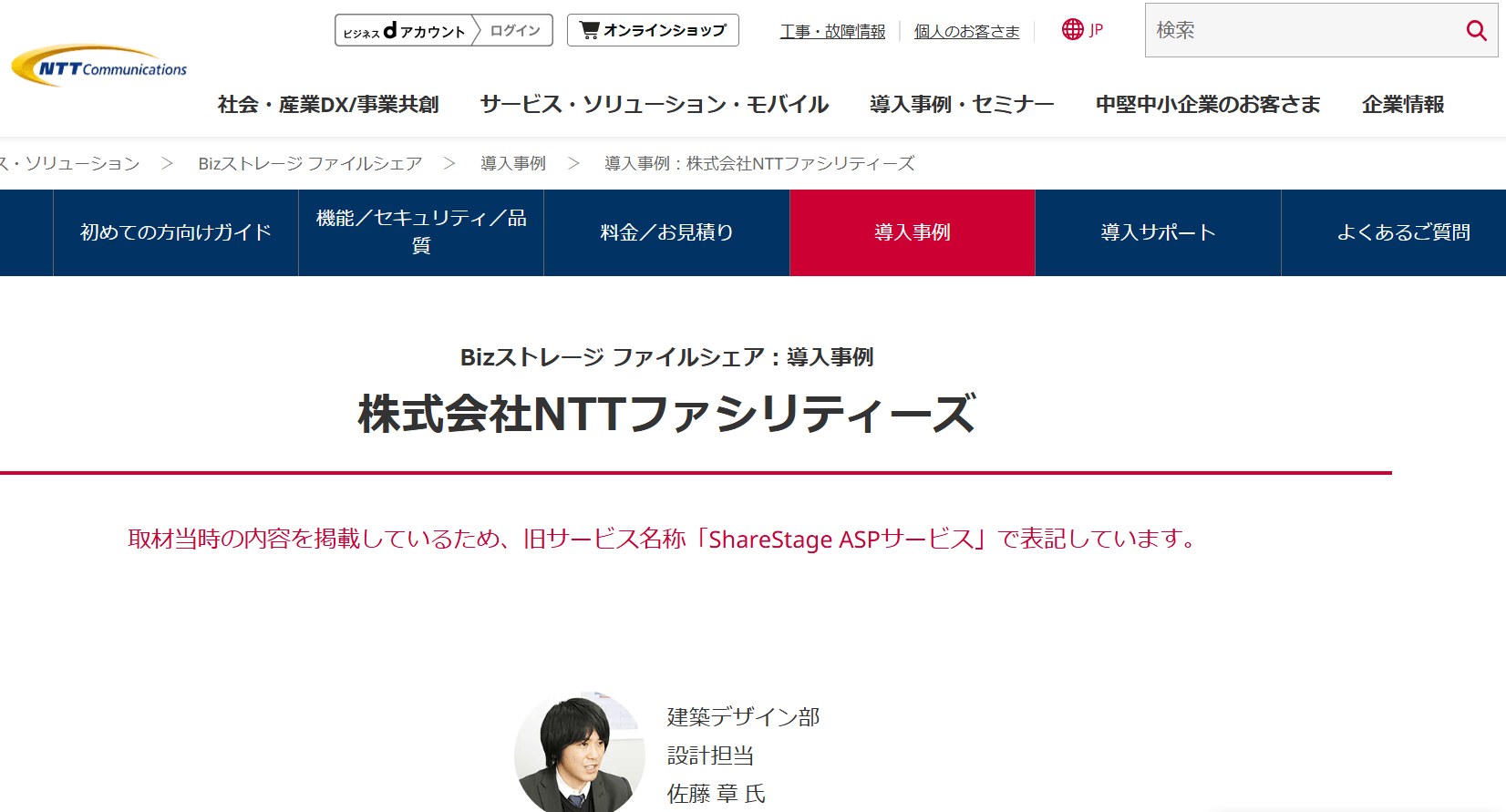1506x812 pixels.
Task: Open the 個人のお客さま link
Action: click(x=966, y=31)
